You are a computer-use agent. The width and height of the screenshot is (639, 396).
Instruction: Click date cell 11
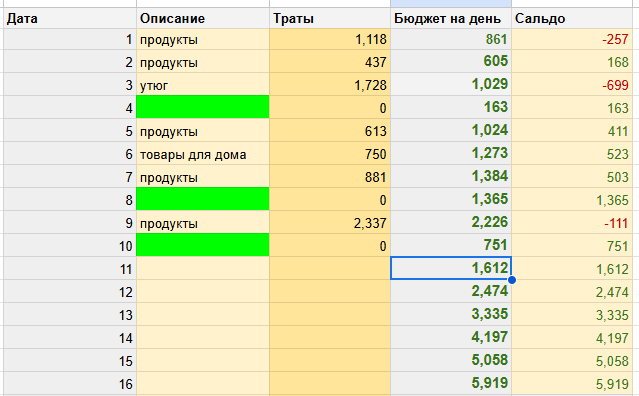click(x=70, y=269)
